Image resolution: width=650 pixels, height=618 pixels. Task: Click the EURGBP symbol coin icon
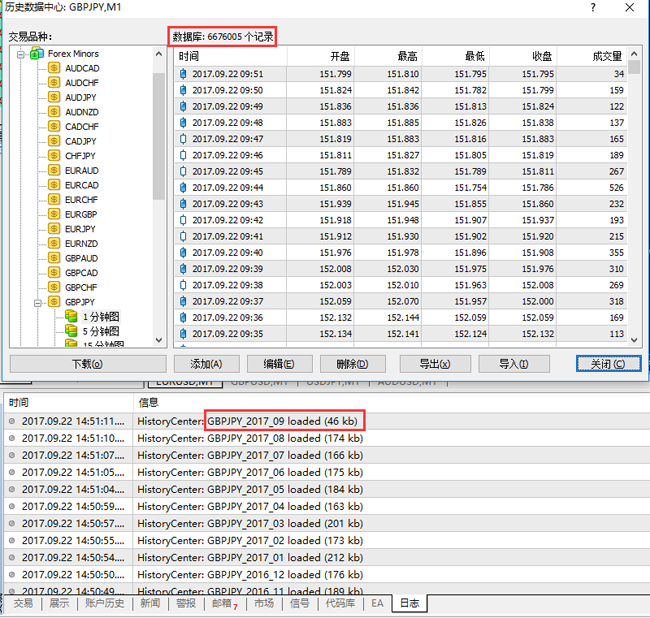point(54,214)
